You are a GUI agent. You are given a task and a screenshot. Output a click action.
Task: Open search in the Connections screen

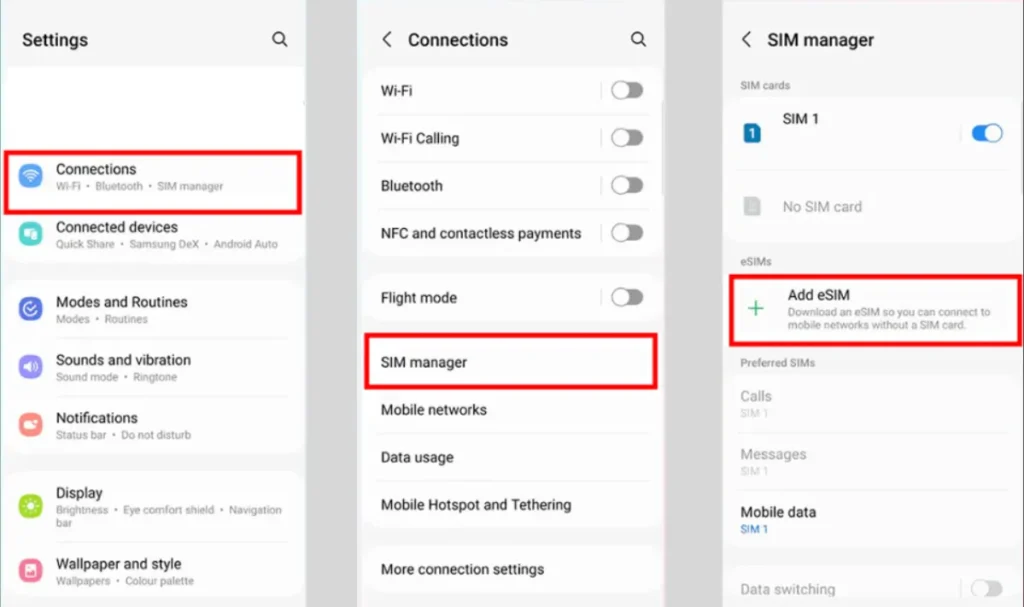click(x=638, y=39)
